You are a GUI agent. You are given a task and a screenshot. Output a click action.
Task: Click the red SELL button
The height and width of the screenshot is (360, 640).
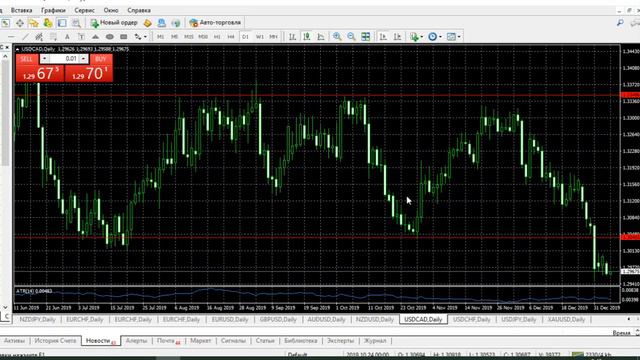(40, 68)
